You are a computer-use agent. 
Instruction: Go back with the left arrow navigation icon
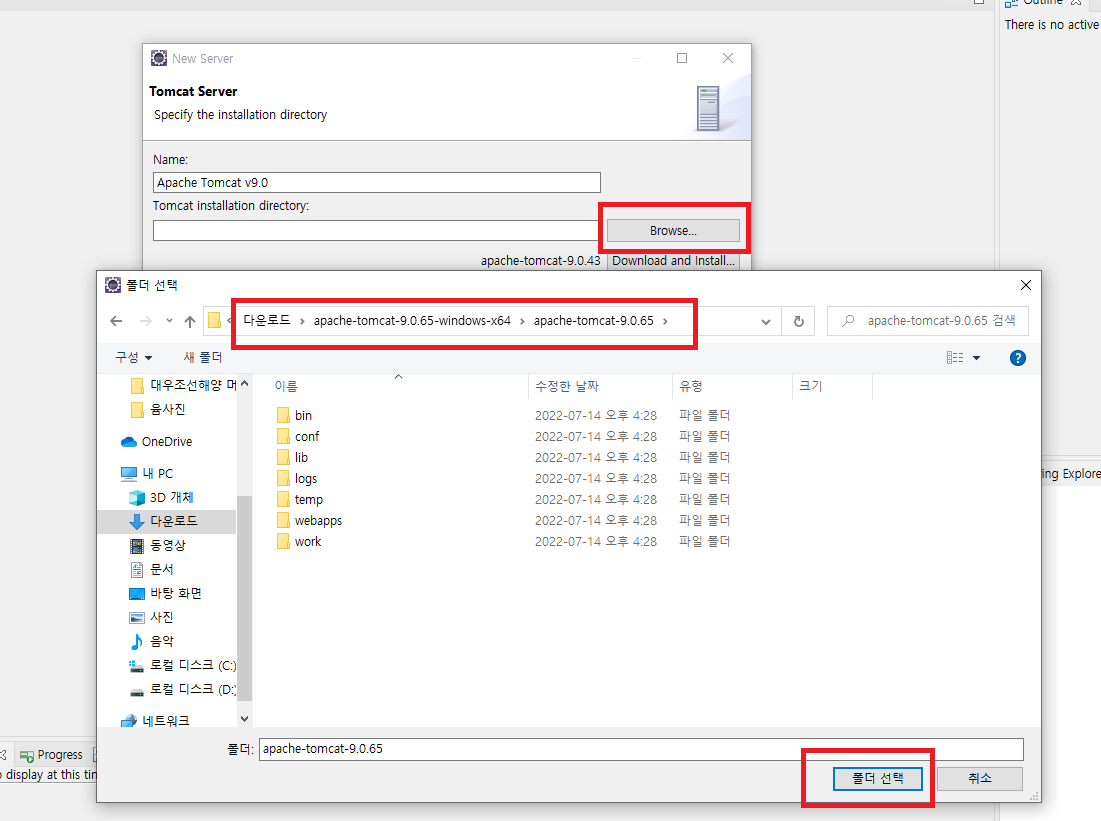coord(117,321)
